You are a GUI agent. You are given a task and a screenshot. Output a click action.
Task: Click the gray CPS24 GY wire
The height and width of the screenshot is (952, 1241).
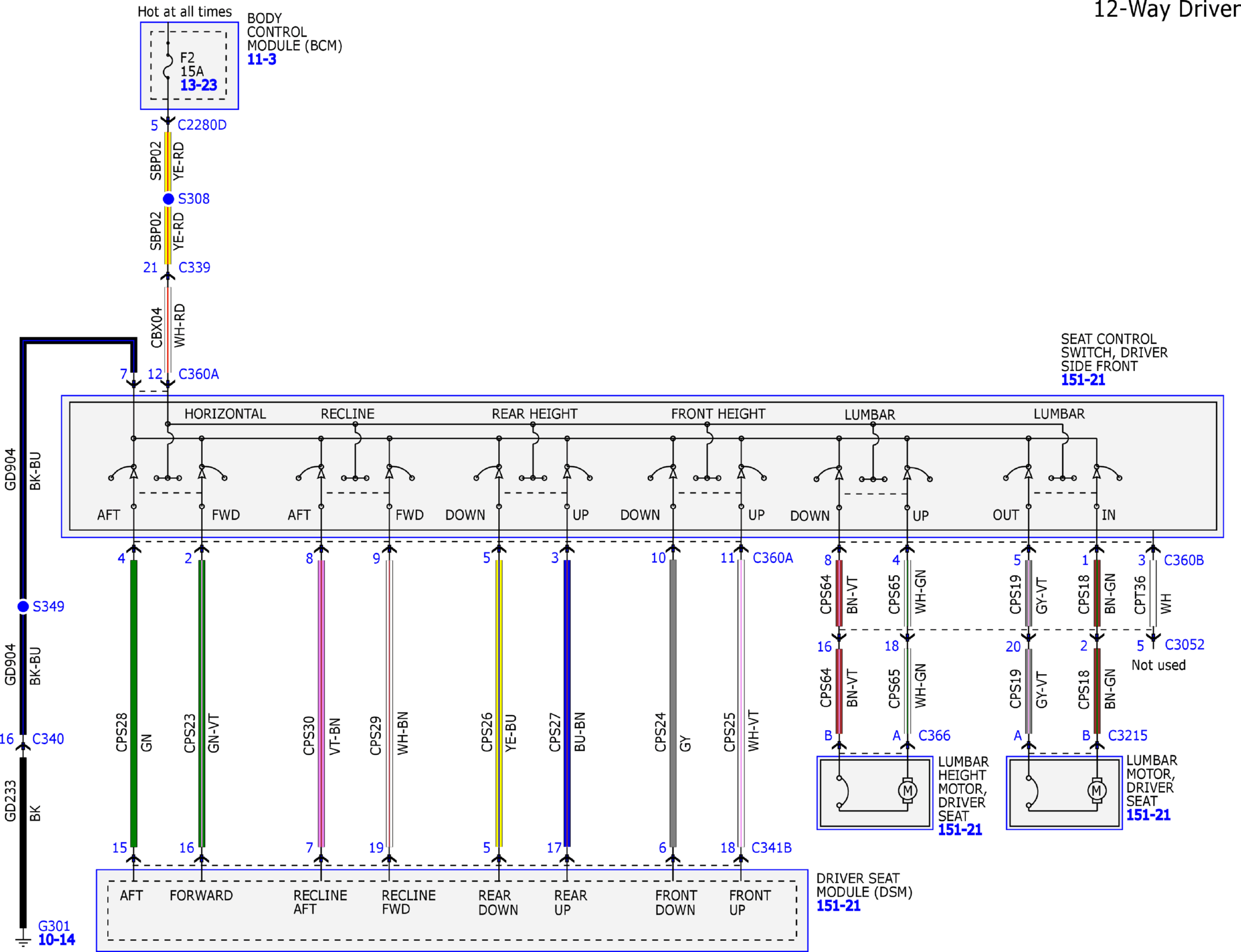click(673, 703)
